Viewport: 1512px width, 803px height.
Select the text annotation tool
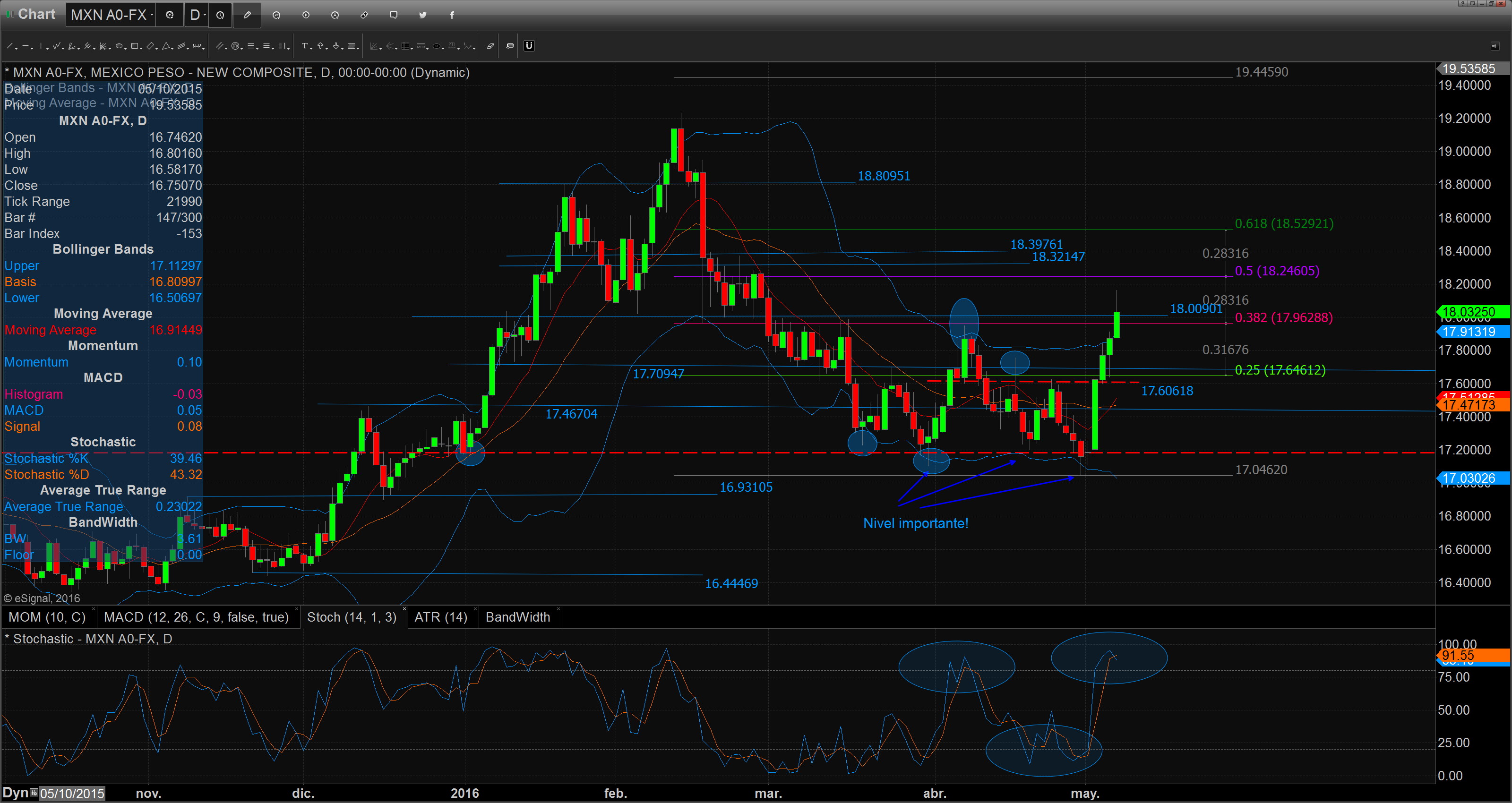point(305,46)
